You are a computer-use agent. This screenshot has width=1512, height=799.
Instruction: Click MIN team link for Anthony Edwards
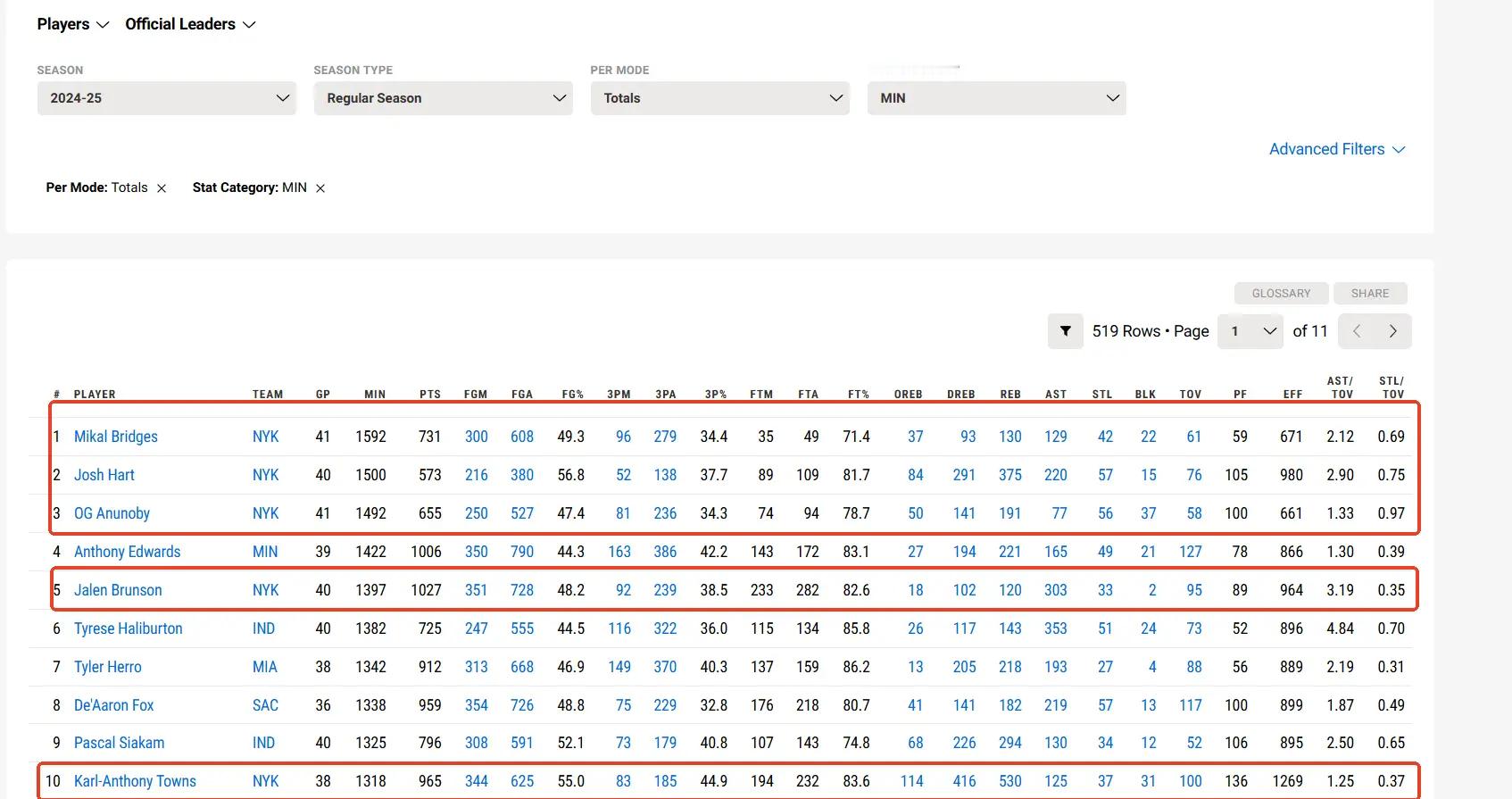265,552
